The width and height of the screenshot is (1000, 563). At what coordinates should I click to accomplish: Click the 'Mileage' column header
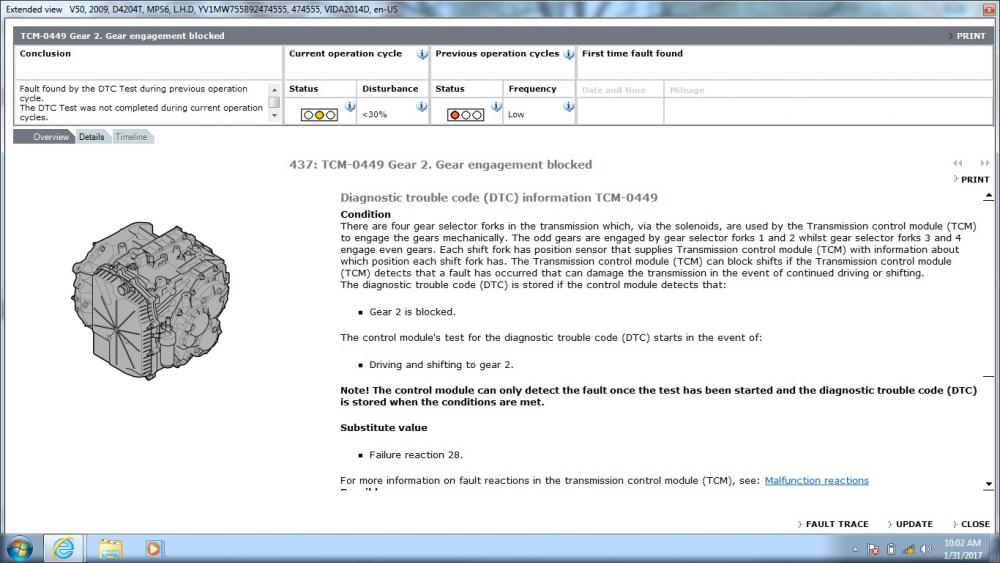coord(687,91)
